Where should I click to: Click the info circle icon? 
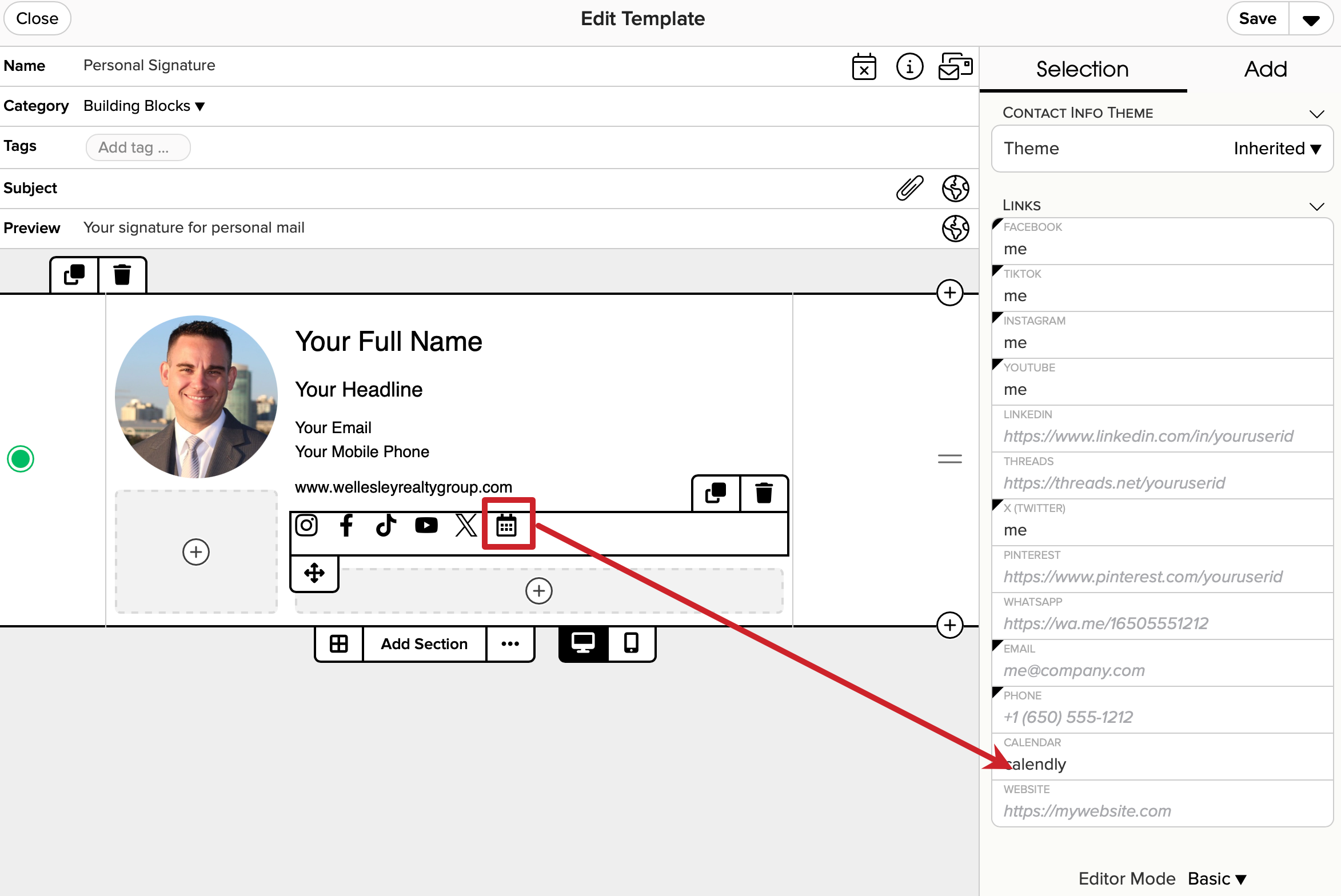pyautogui.click(x=909, y=67)
